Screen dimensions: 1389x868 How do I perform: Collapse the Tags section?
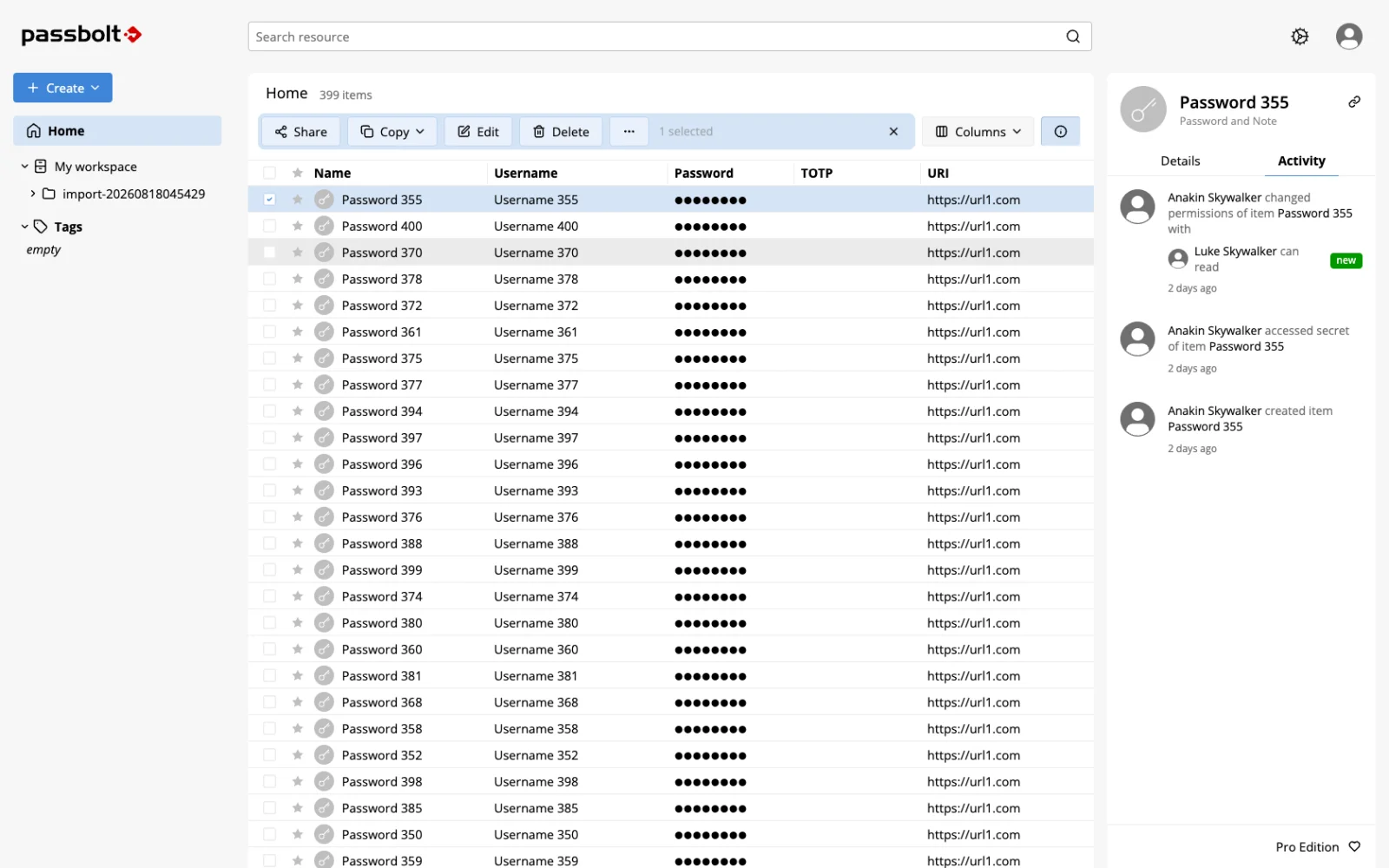[24, 227]
